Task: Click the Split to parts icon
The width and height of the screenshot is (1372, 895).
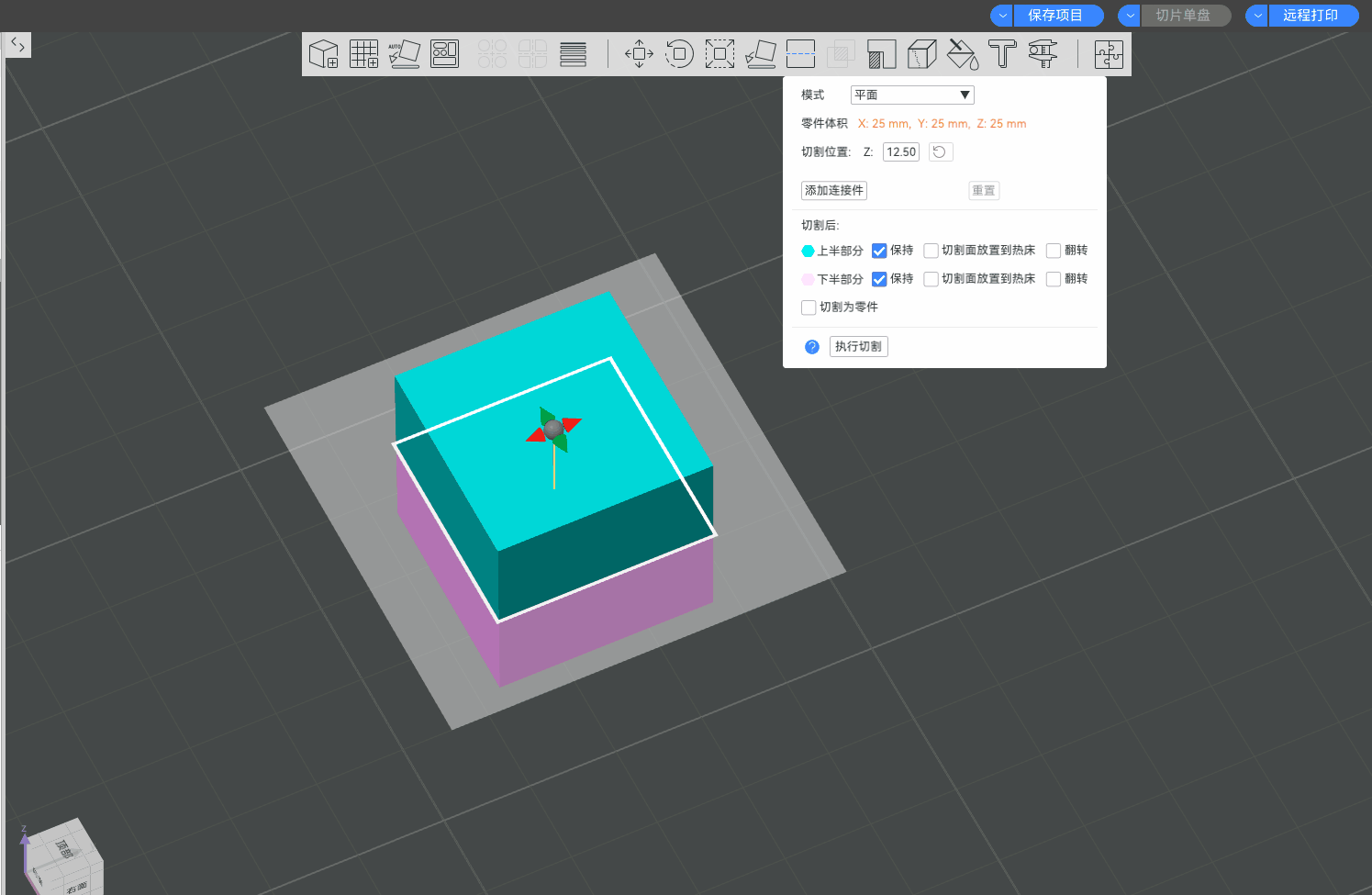Action: click(532, 54)
